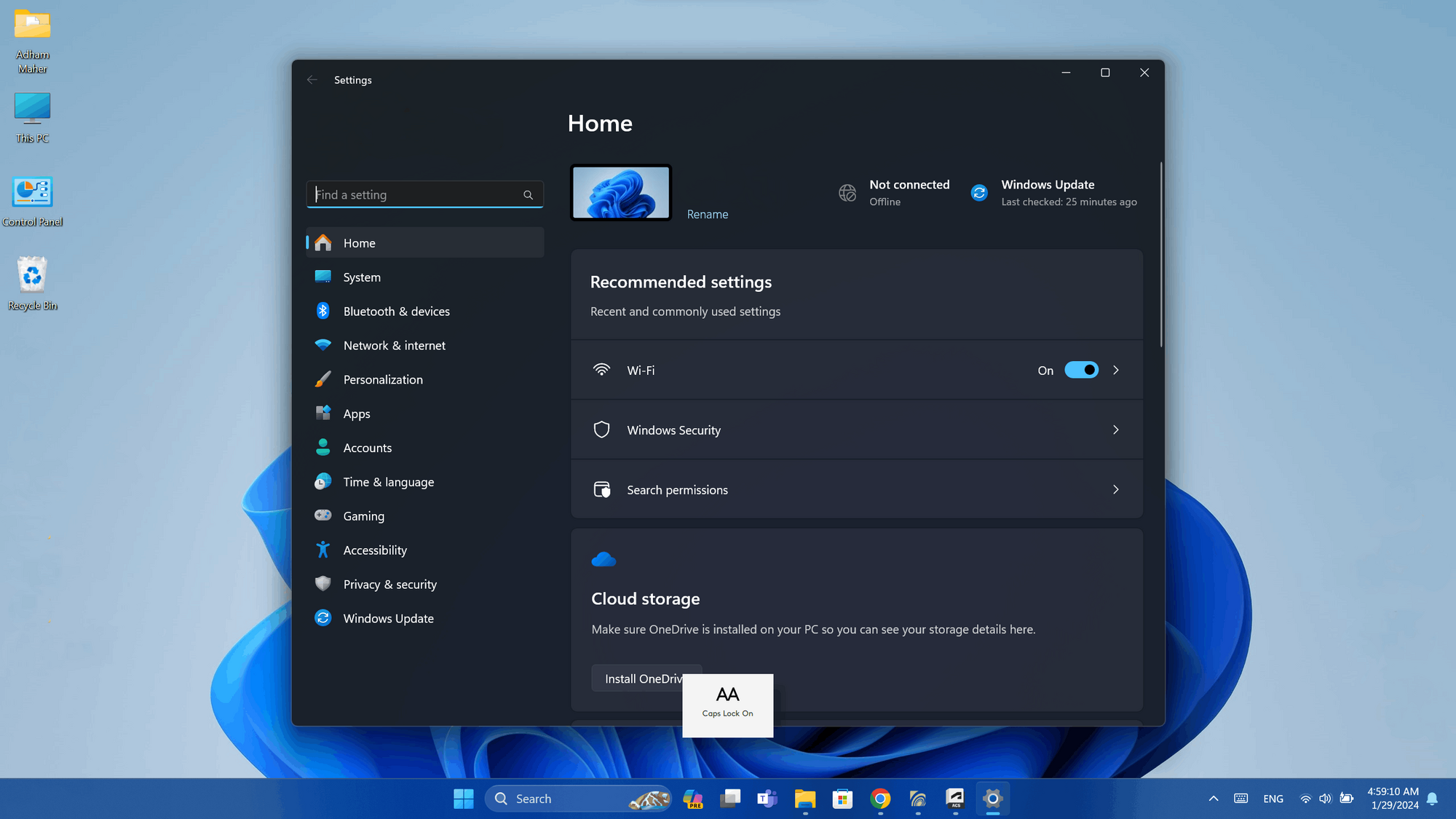Turn off the Wi-Fi toggle switch
The image size is (1456, 819).
pos(1082,371)
